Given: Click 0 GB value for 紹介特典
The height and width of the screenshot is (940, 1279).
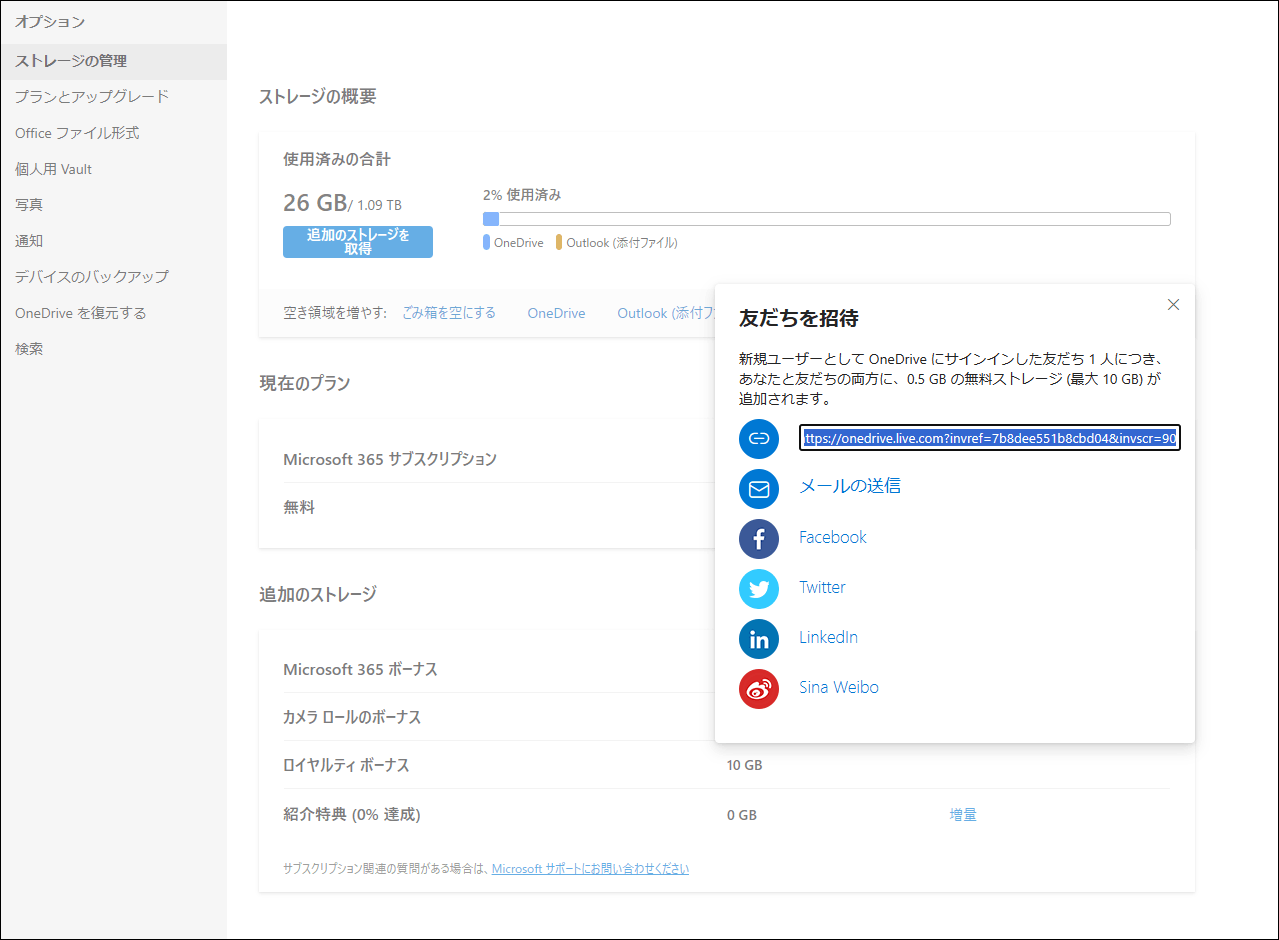Looking at the screenshot, I should click(742, 815).
